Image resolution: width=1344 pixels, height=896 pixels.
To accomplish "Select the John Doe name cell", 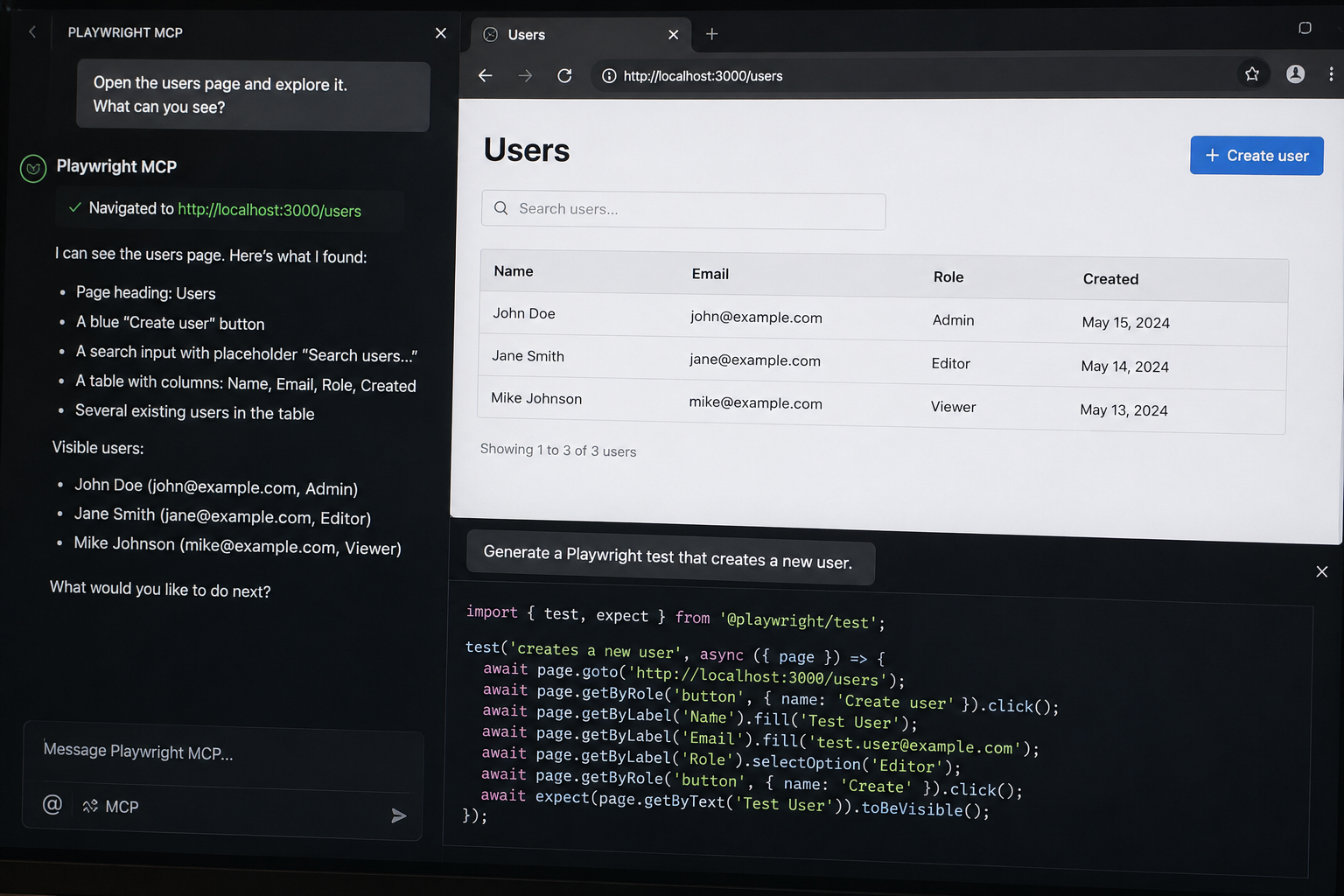I will click(x=524, y=313).
